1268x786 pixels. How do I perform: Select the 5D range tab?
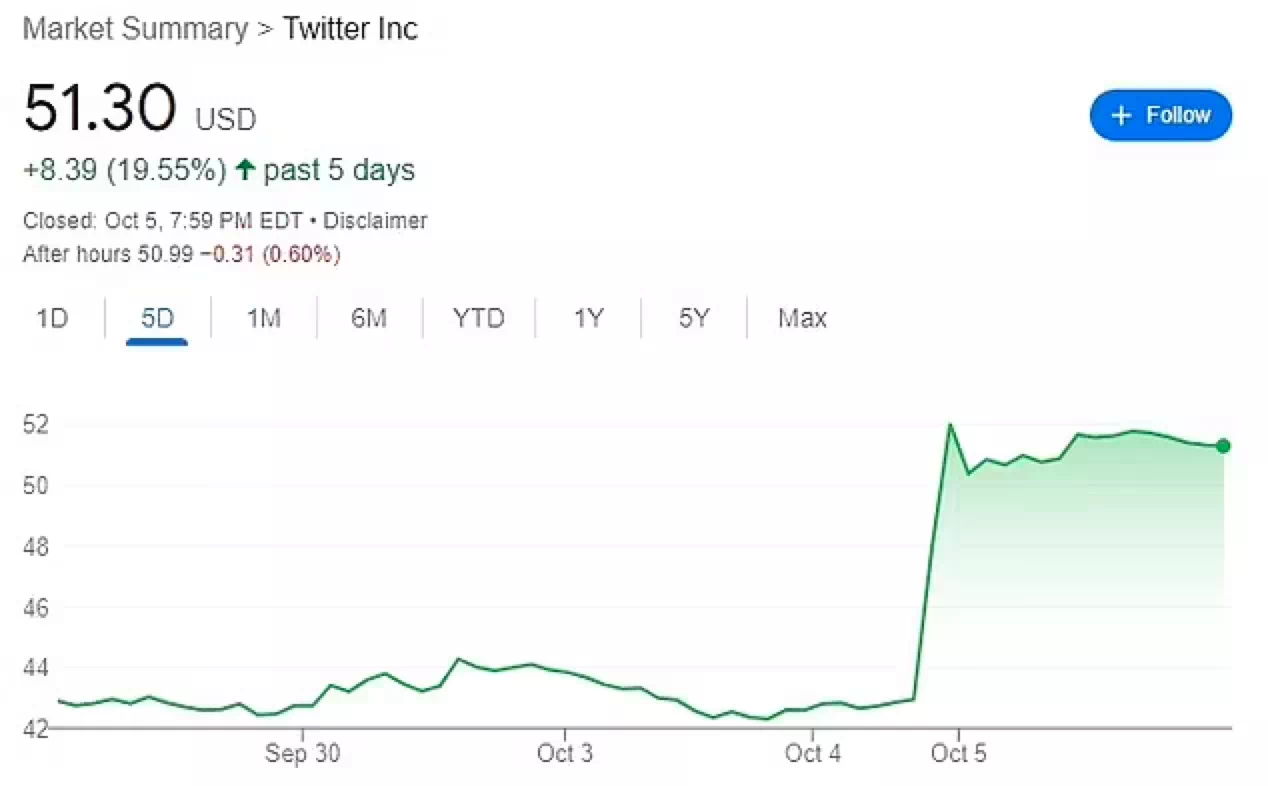[157, 319]
